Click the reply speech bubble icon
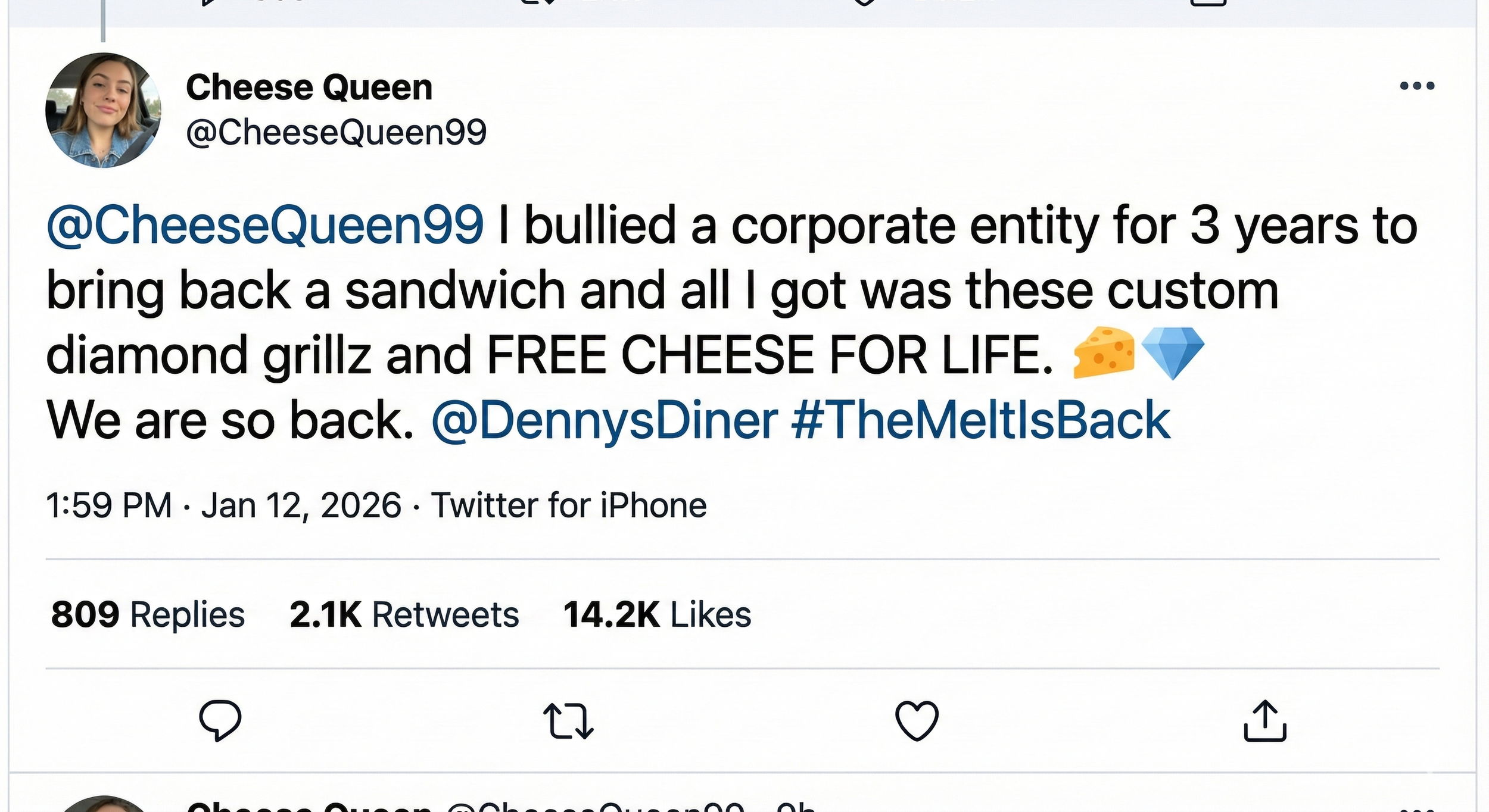The height and width of the screenshot is (812, 1489). click(220, 720)
